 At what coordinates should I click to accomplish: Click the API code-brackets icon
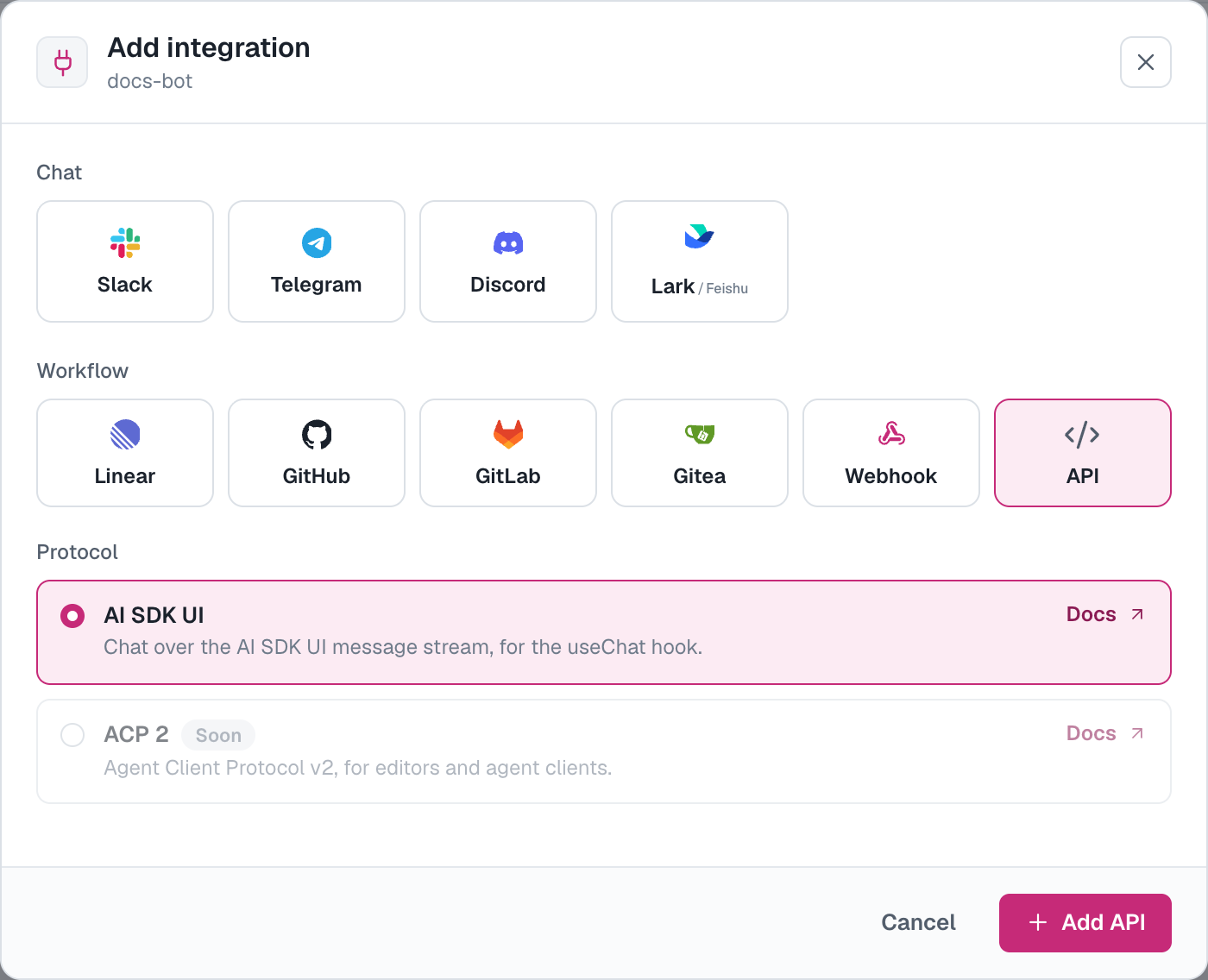click(x=1082, y=435)
